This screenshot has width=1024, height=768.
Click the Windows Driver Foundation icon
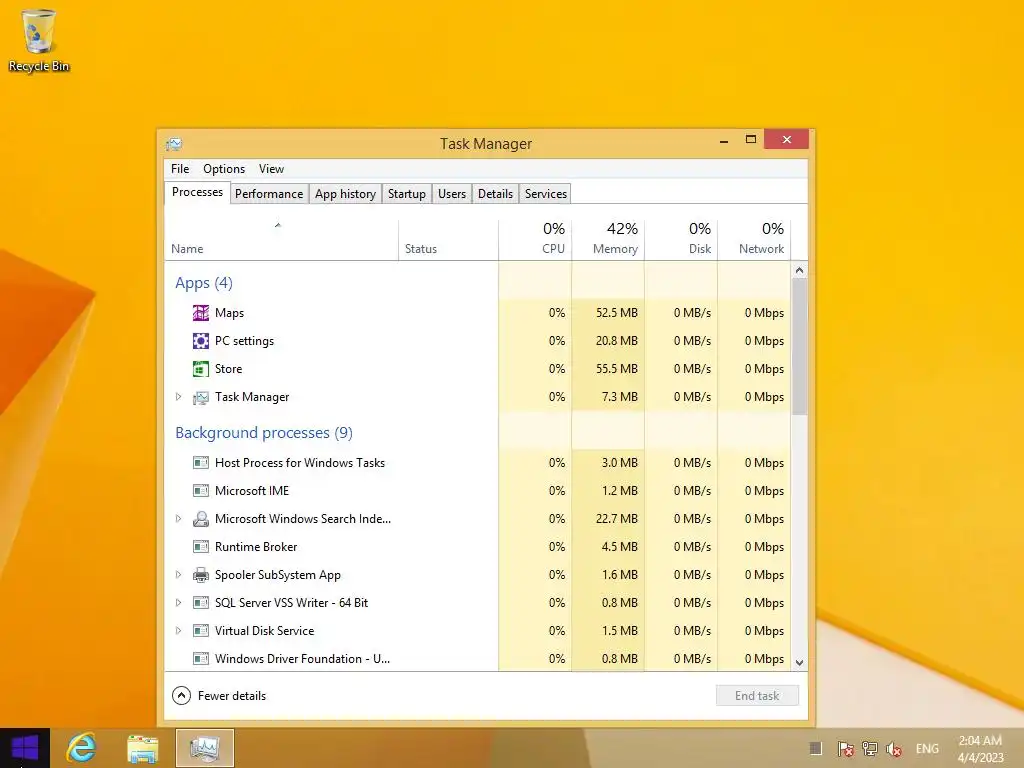200,659
